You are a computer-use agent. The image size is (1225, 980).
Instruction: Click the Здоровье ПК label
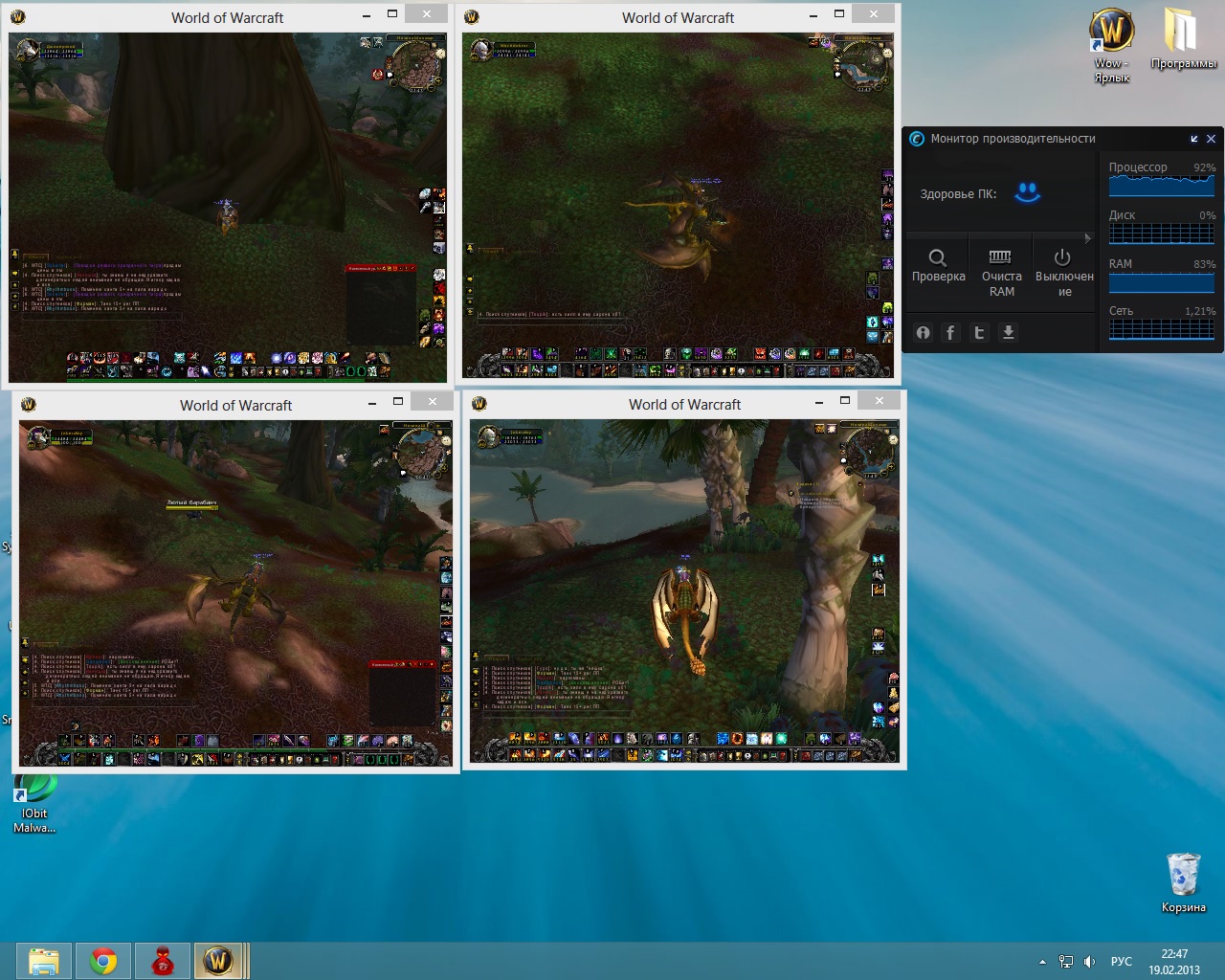point(958,194)
